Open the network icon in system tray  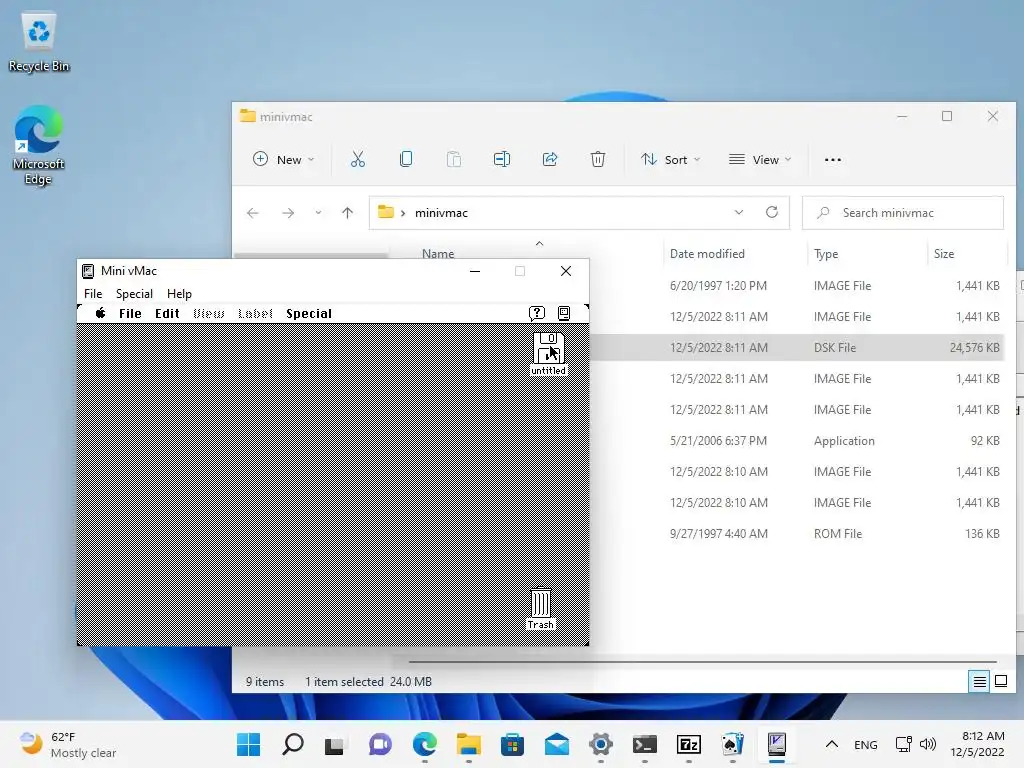coord(904,744)
